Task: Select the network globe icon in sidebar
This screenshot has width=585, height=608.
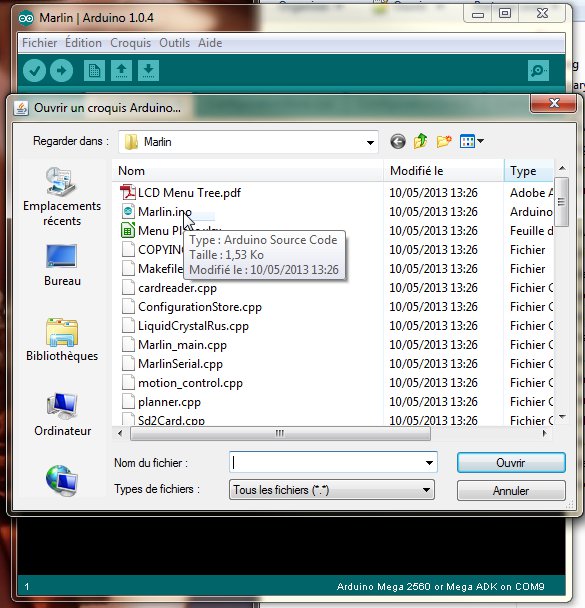Action: pos(62,481)
